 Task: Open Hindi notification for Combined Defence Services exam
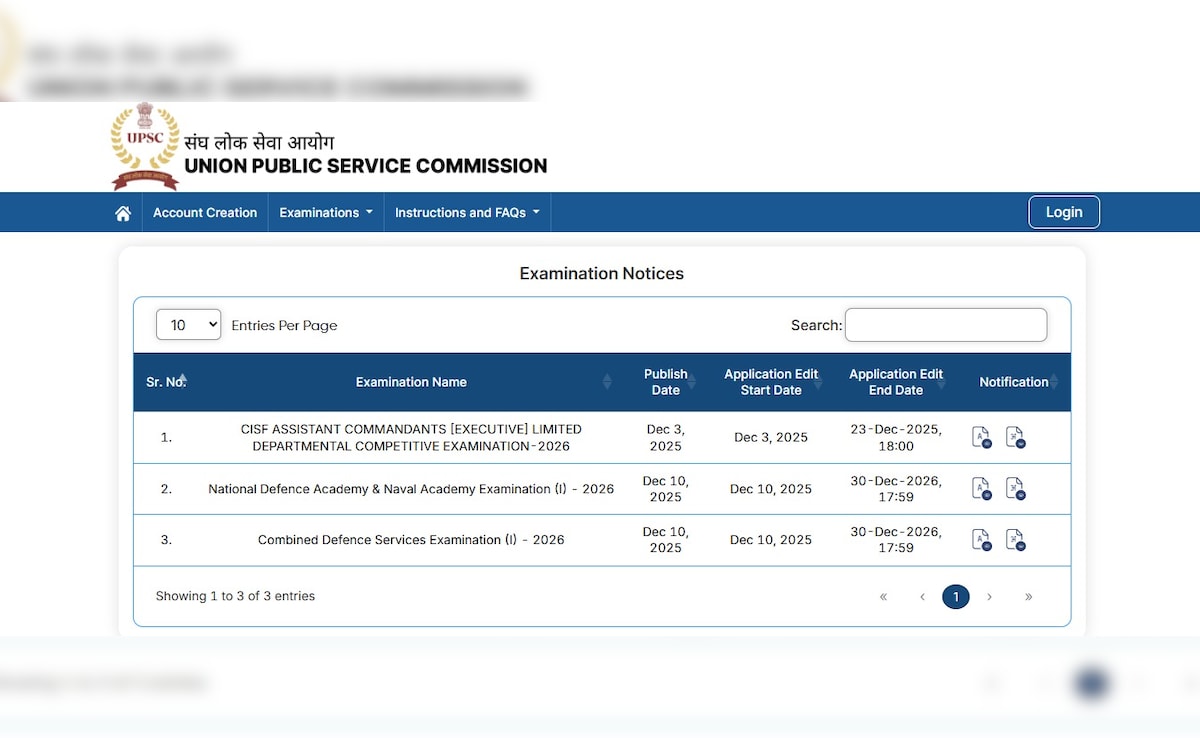(1015, 539)
